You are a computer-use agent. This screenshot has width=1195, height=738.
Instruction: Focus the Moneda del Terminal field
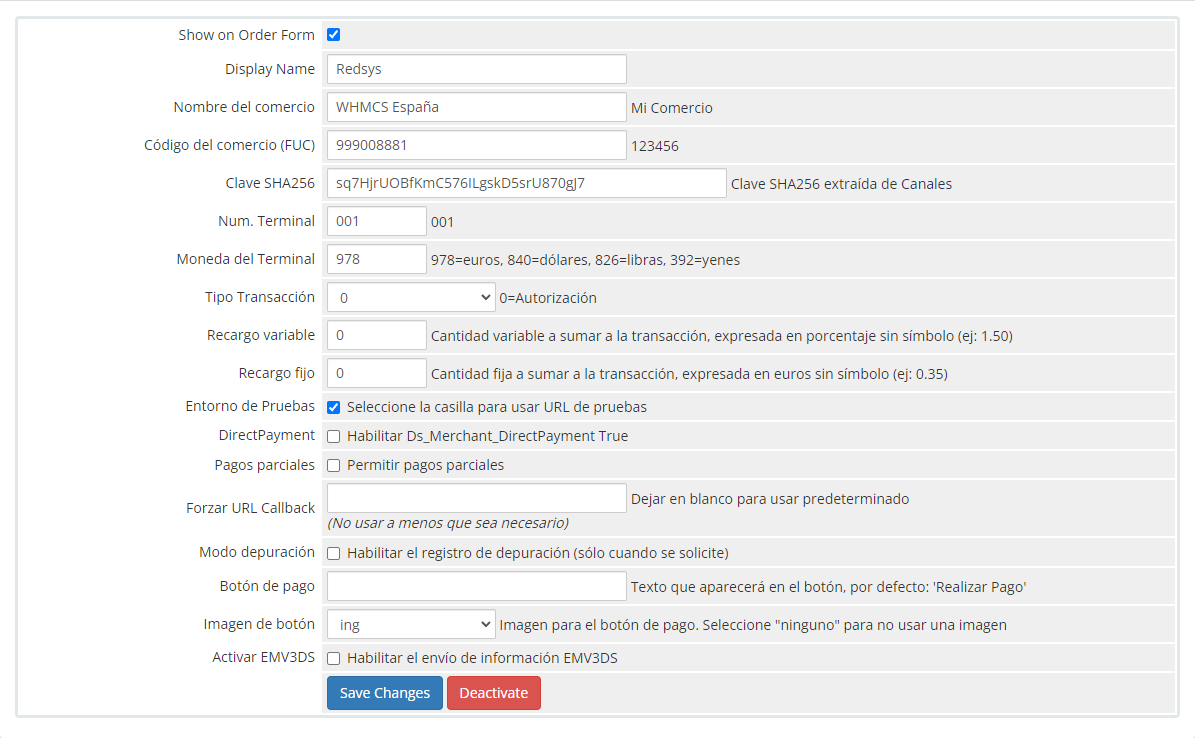377,259
